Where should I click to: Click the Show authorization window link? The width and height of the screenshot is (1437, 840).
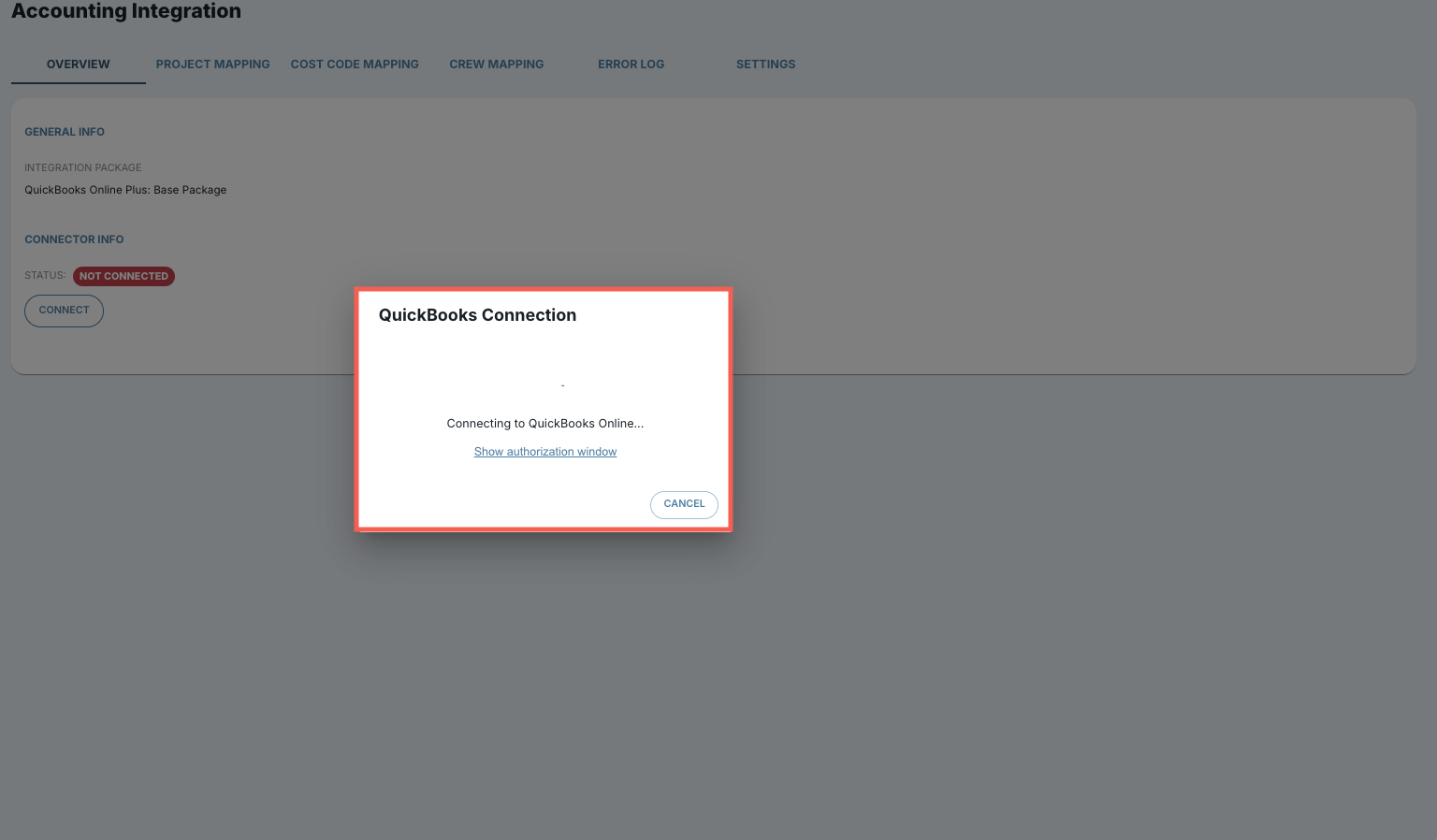point(545,452)
